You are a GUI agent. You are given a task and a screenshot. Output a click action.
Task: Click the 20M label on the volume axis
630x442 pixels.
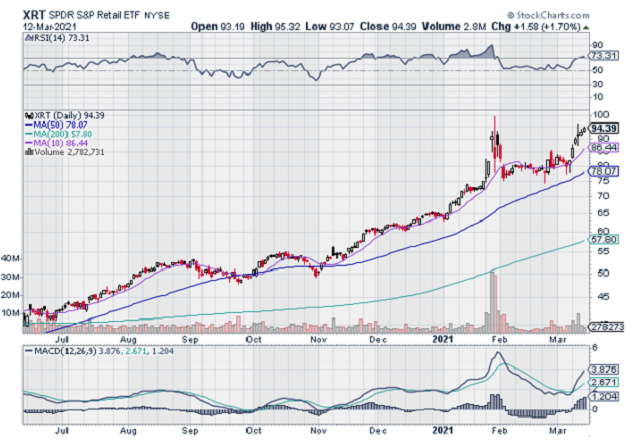pyautogui.click(x=10, y=295)
